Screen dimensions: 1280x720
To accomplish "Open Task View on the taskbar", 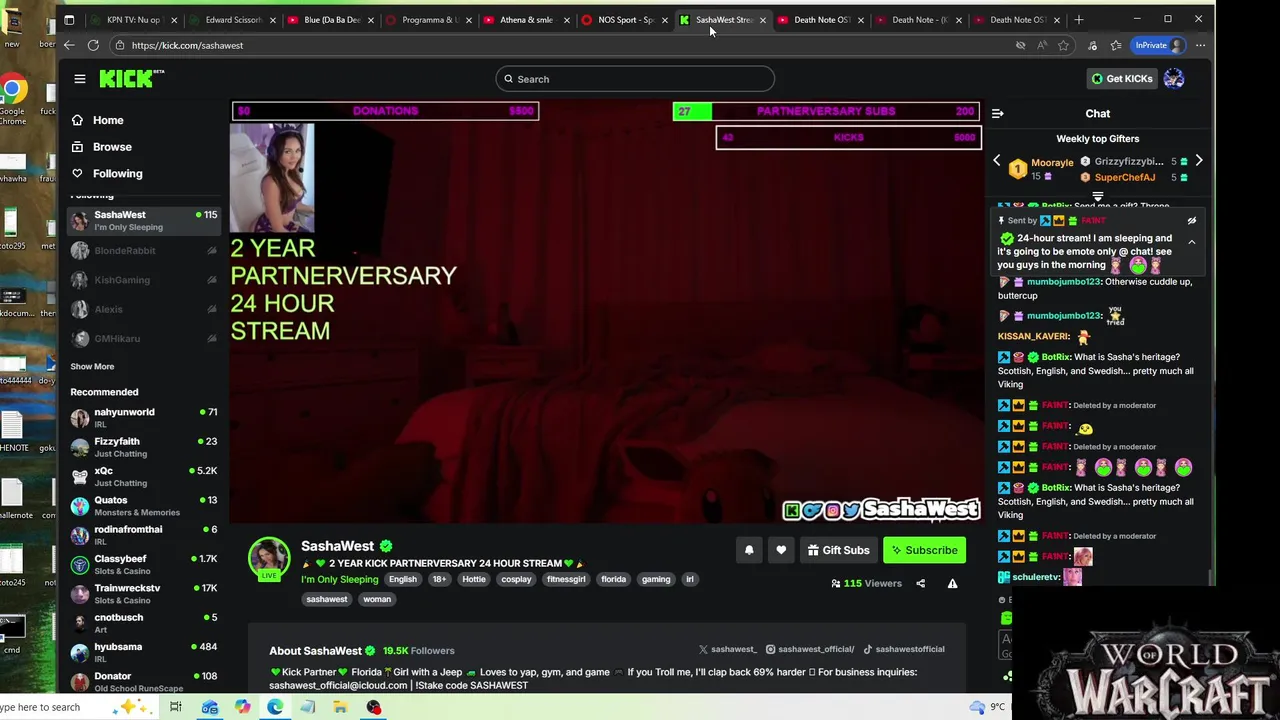I will 175,707.
